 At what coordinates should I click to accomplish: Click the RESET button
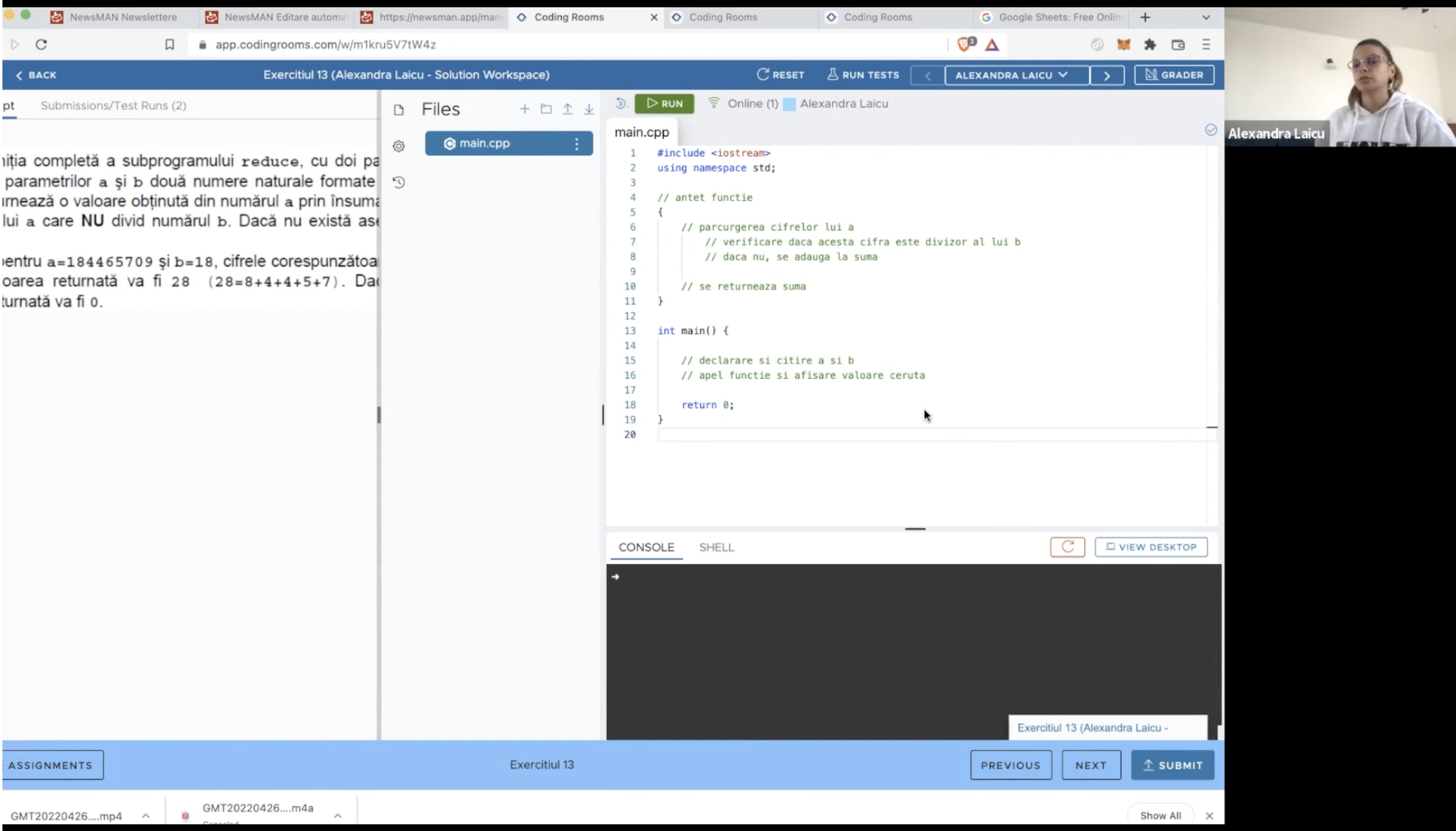click(780, 75)
